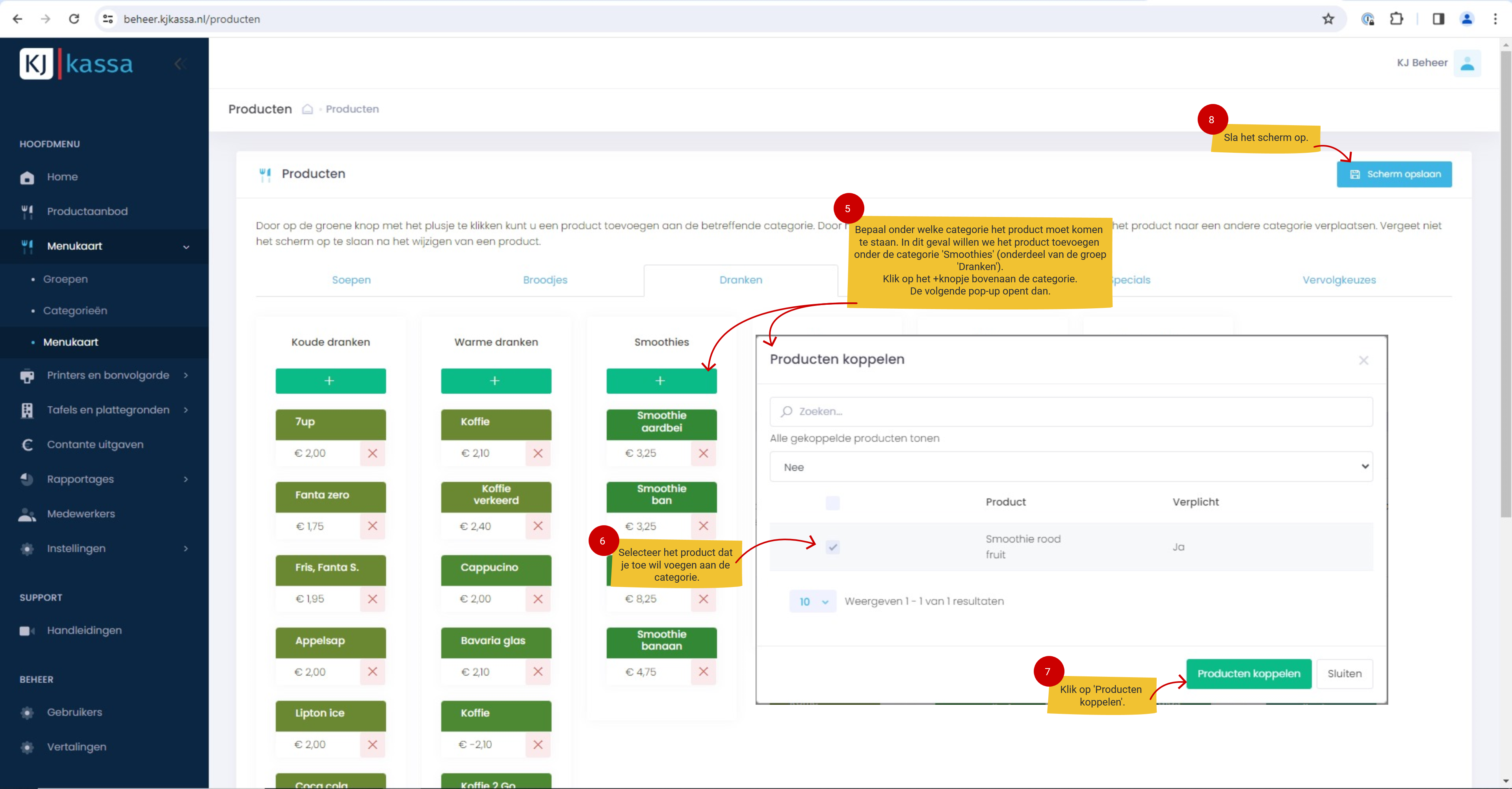Collapse the sidebar with double-chevron icon
This screenshot has width=1512, height=789.
tap(180, 63)
